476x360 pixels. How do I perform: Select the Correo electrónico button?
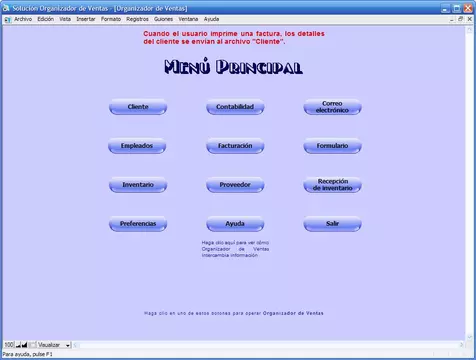332,107
